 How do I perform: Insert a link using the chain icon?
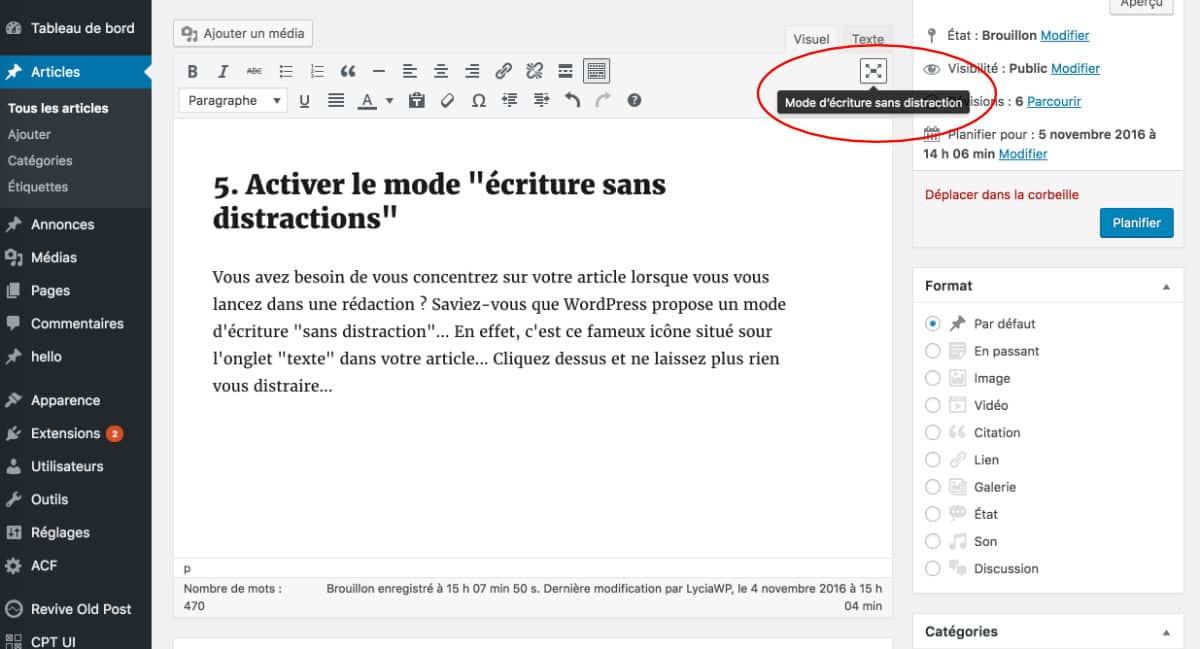[x=503, y=71]
